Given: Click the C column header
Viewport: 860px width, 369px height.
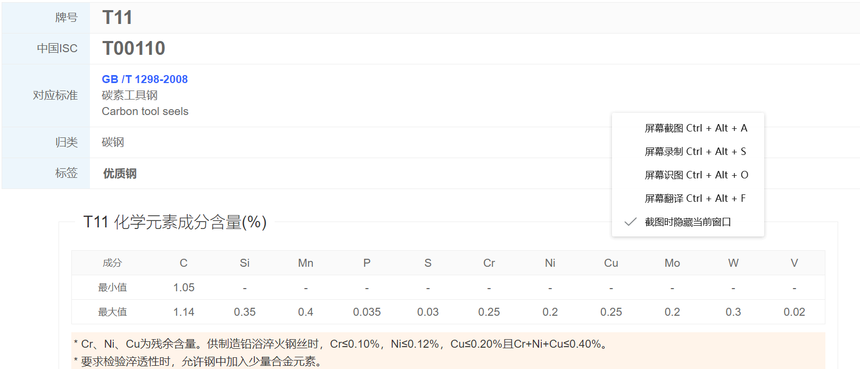Looking at the screenshot, I should pos(184,263).
